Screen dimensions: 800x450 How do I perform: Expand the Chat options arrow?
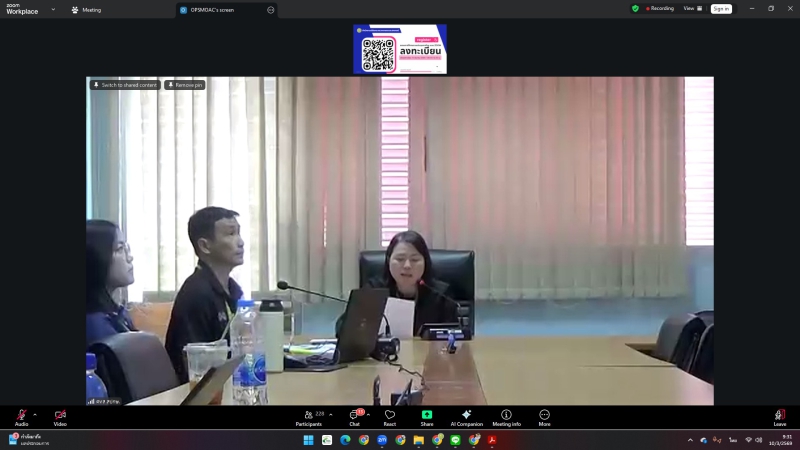click(368, 413)
